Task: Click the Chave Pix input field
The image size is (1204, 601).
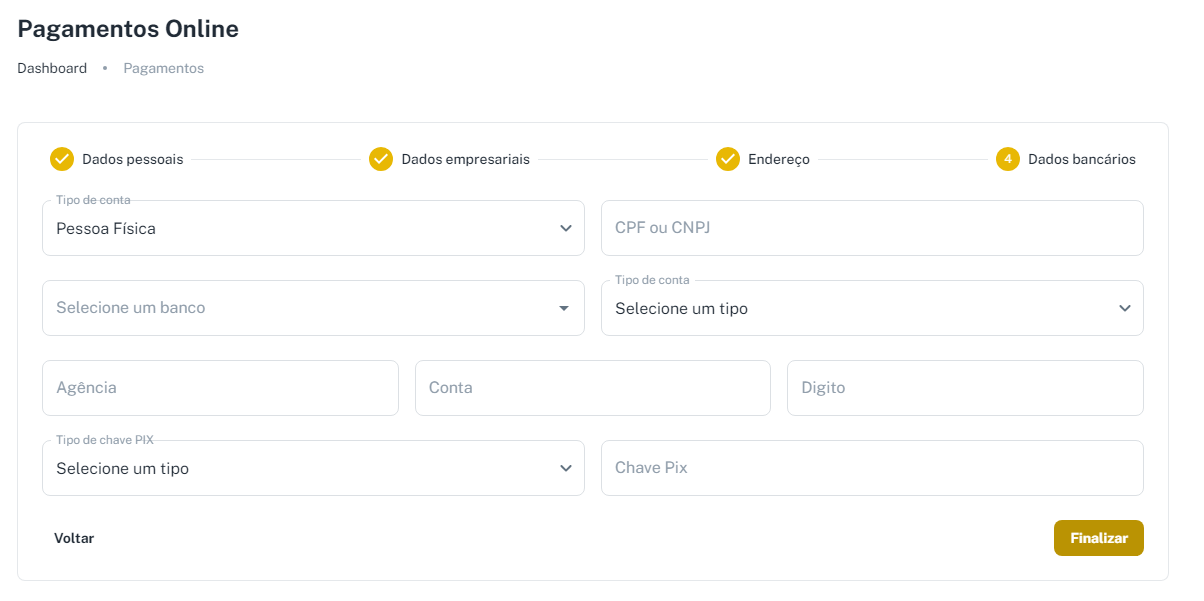Action: point(871,468)
